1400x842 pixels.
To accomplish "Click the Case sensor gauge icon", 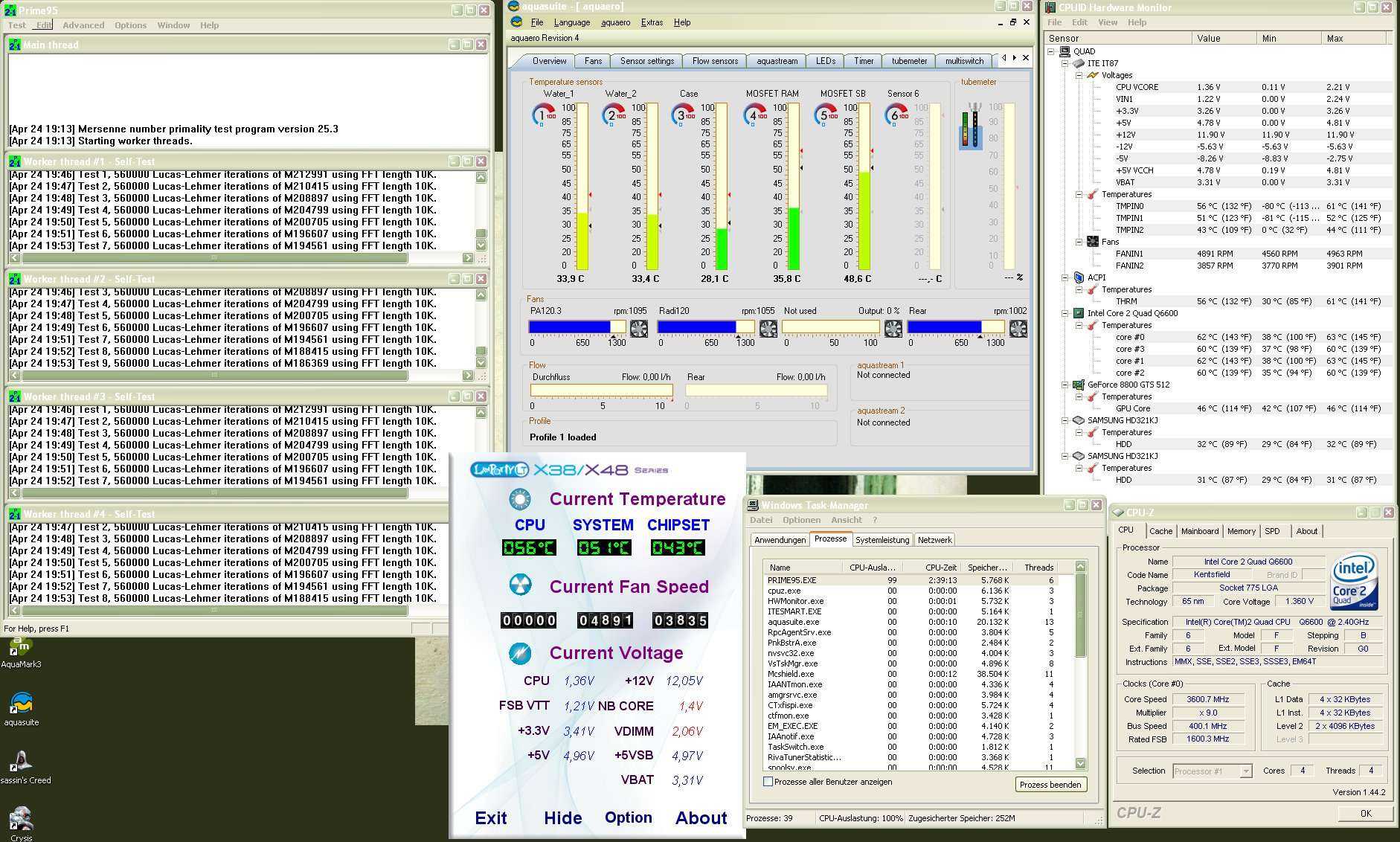I will pos(683,115).
